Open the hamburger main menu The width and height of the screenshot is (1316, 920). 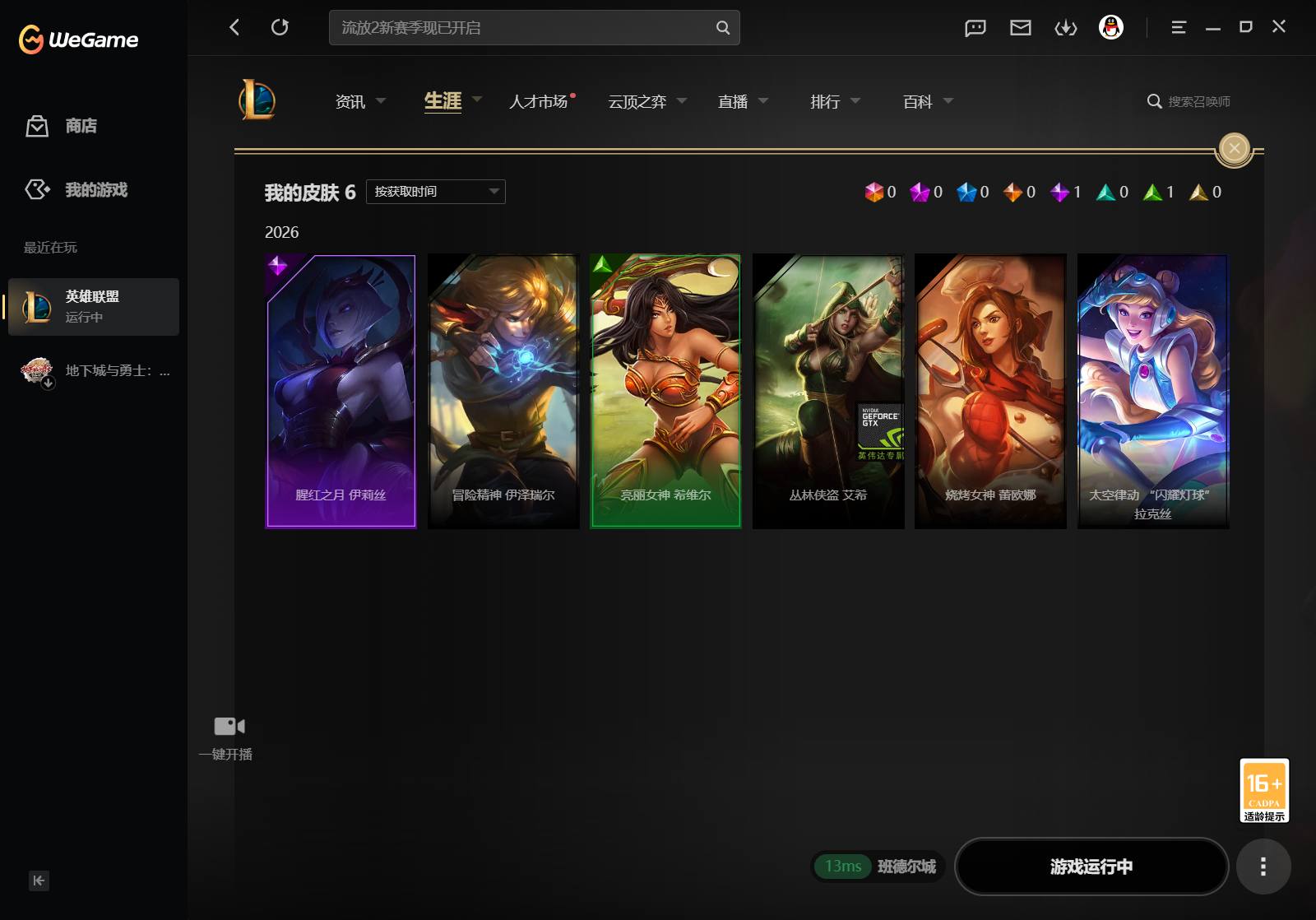point(1178,27)
